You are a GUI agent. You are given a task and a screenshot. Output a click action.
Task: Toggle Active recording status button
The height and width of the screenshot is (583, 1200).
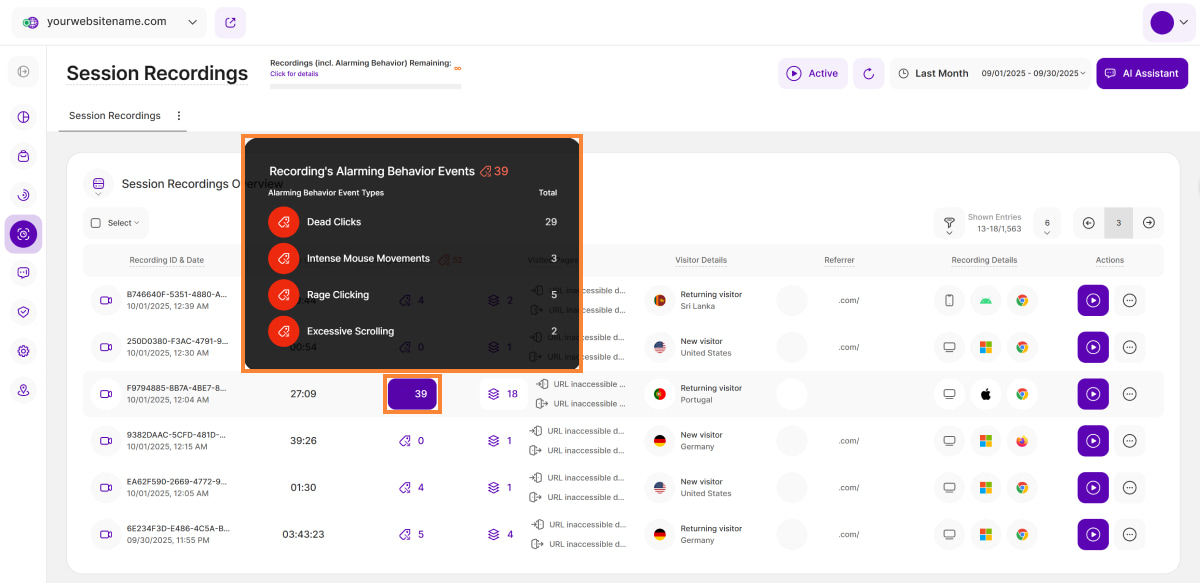812,73
